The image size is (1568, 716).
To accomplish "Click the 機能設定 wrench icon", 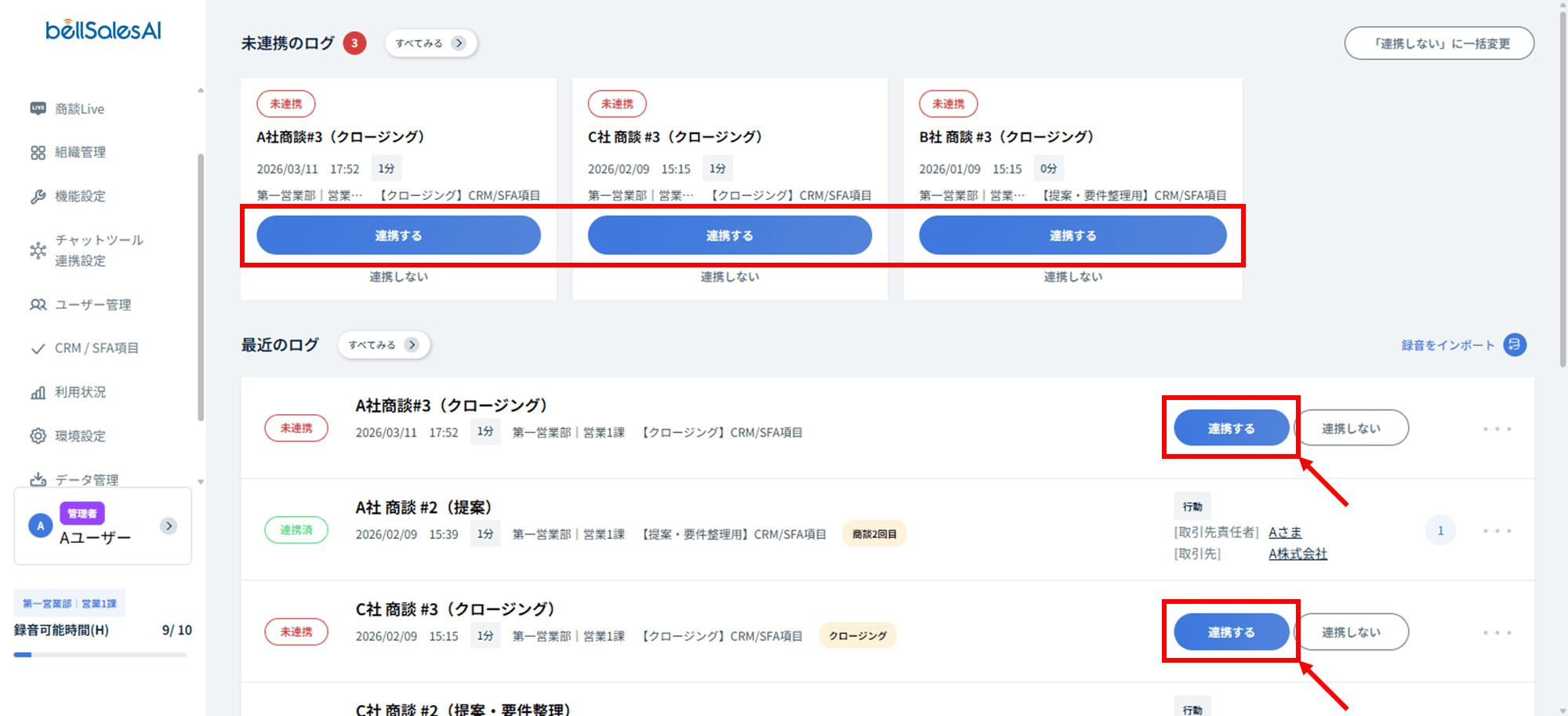I will click(38, 196).
